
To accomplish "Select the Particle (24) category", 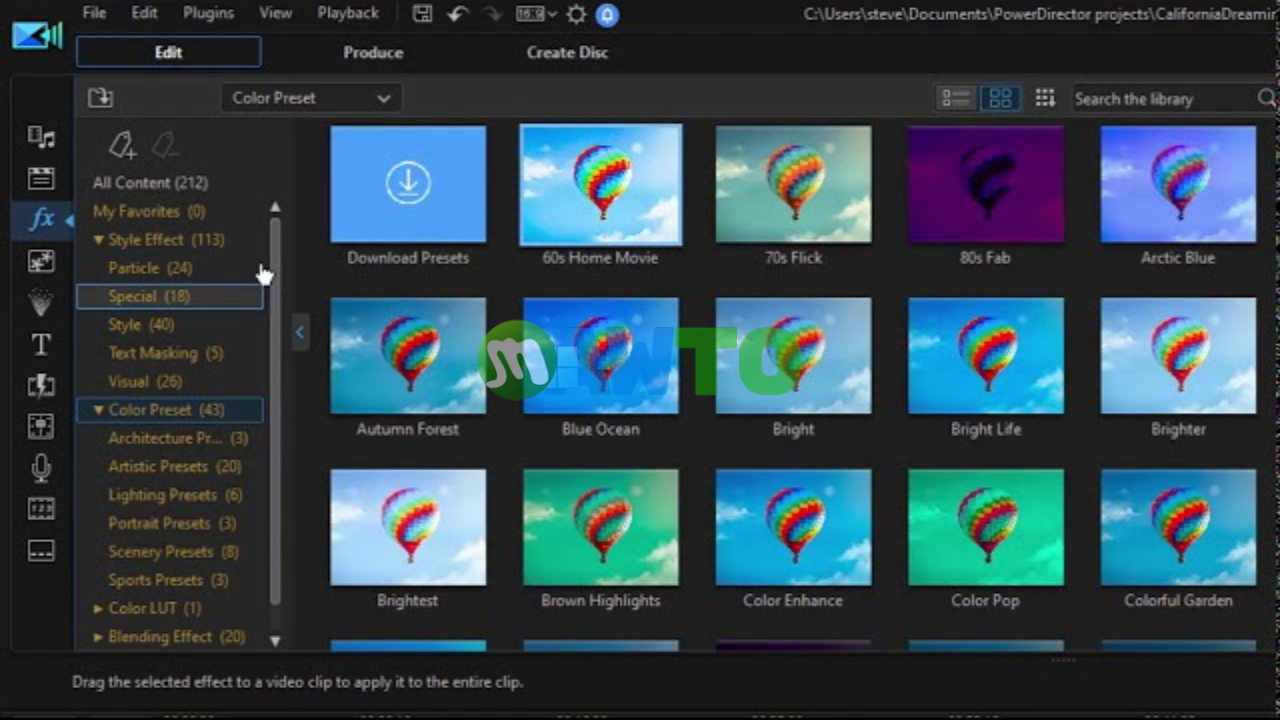I will click(150, 268).
